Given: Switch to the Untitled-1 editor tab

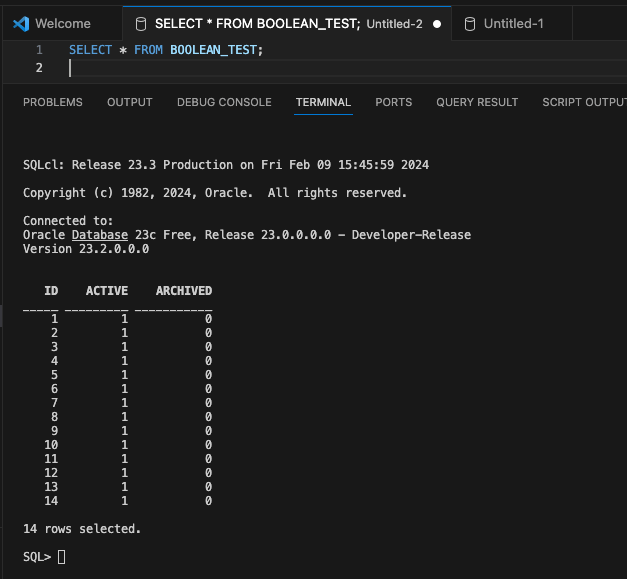Looking at the screenshot, I should coord(513,23).
